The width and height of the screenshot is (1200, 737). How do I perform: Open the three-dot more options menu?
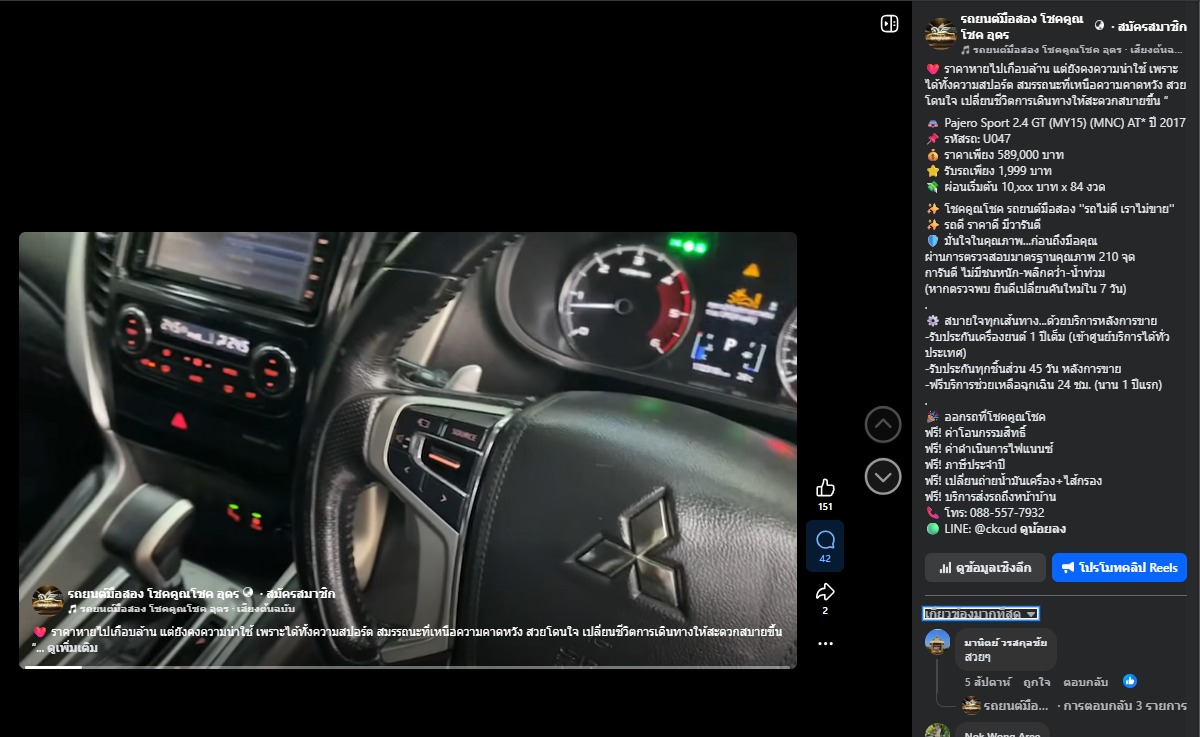click(825, 644)
